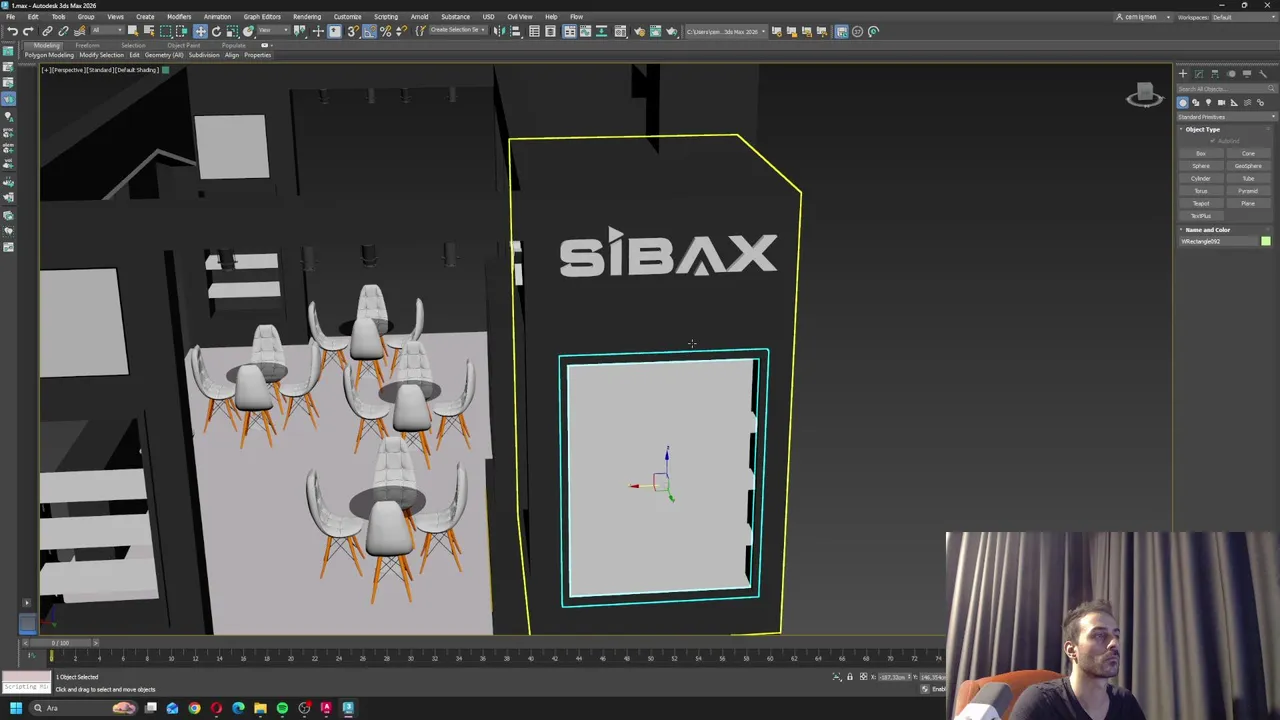Open Create Selection Set dropdown
The image size is (1280, 720).
459,31
